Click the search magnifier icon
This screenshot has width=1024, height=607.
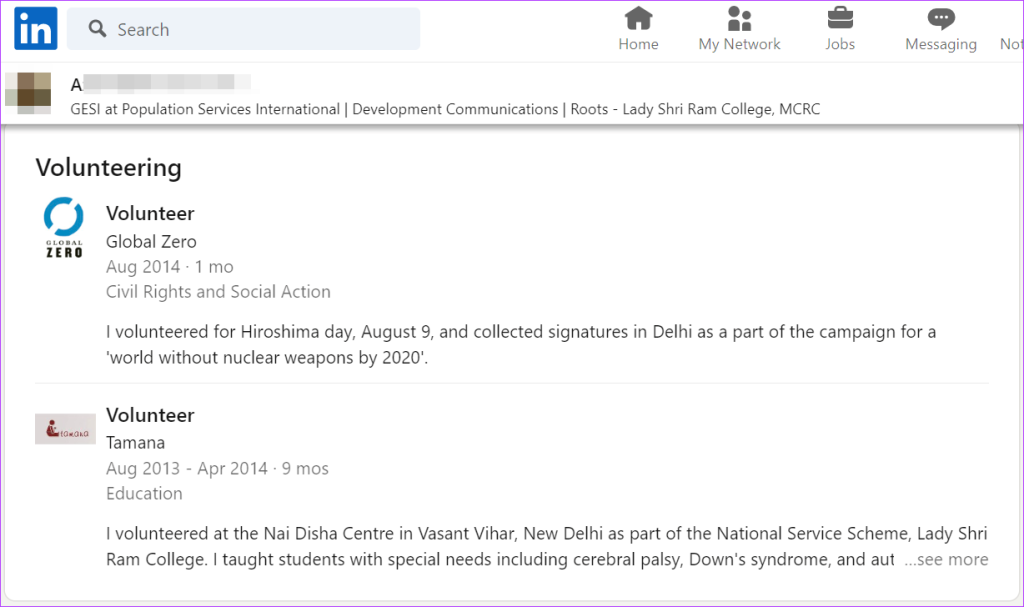[97, 29]
